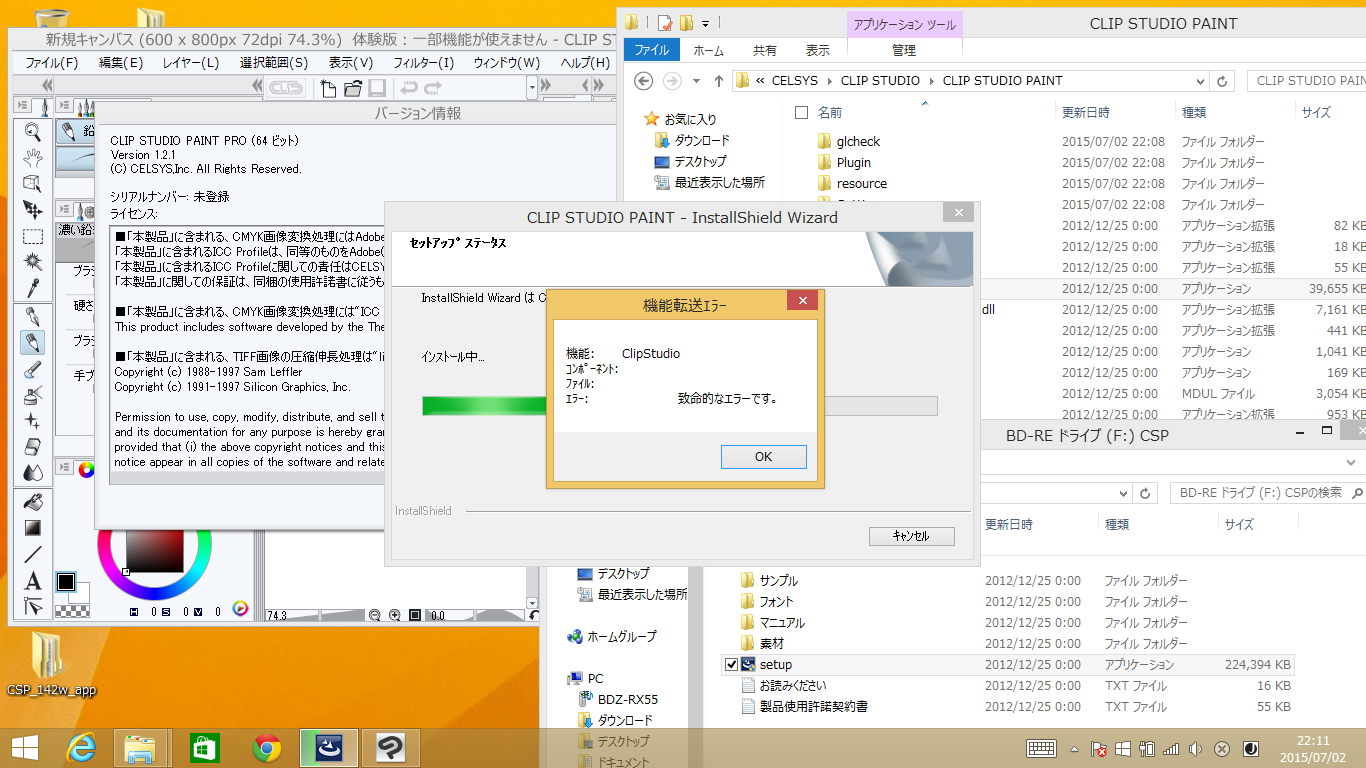Open the tool palette menu button
The image size is (1366, 768).
coord(22,105)
